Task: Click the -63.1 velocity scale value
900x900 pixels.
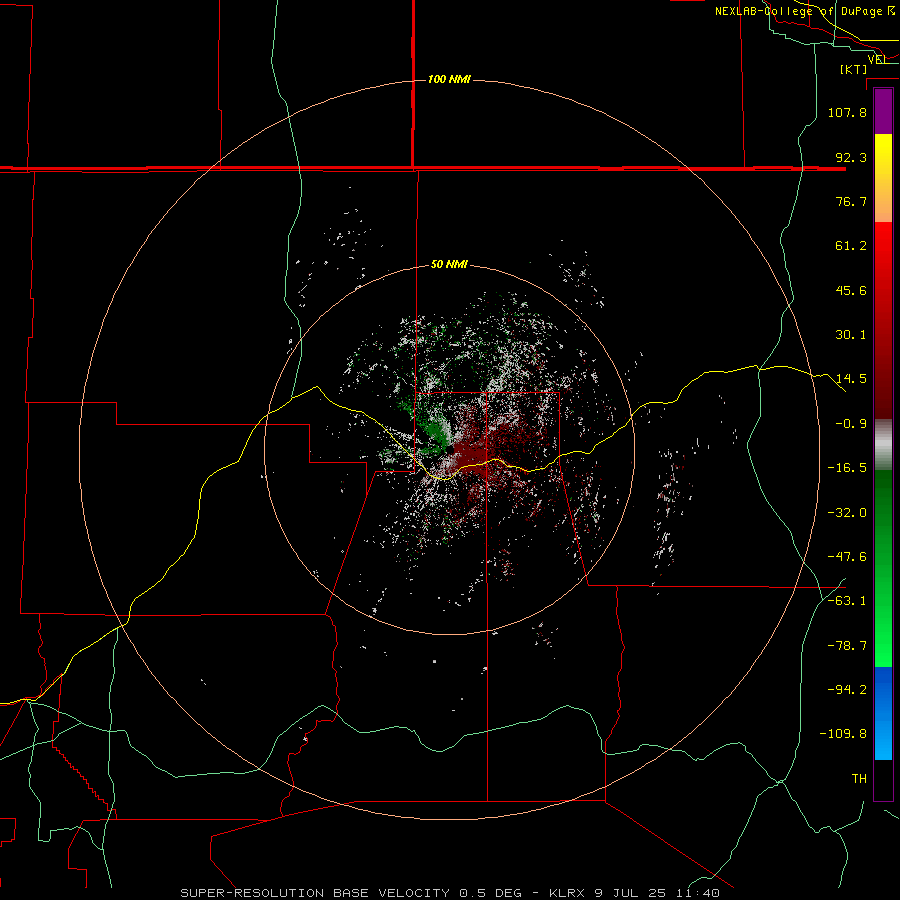Action: click(x=847, y=601)
